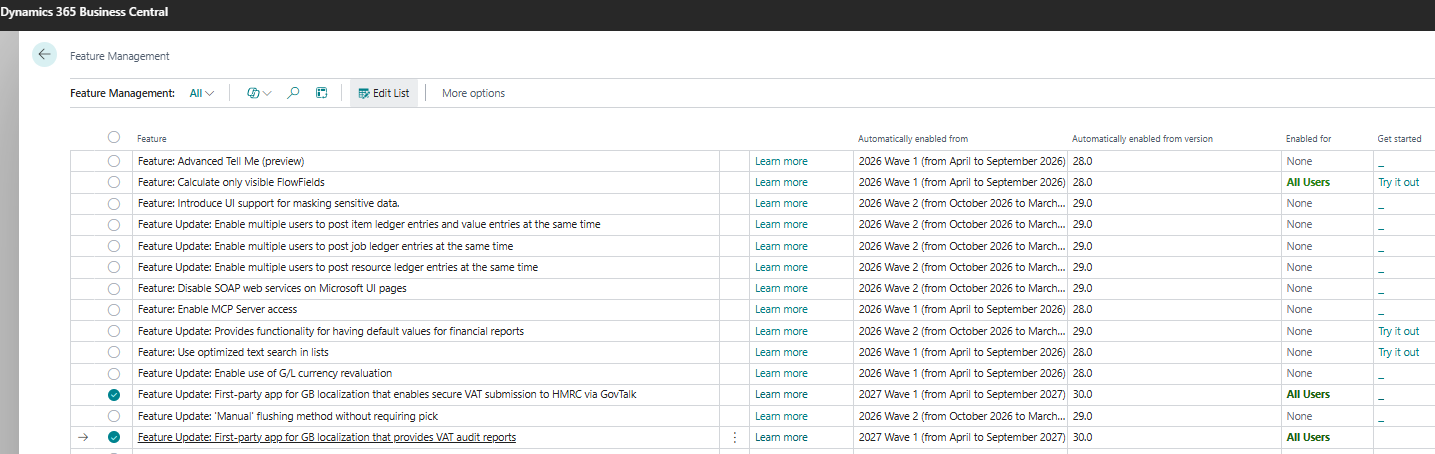Select the 'Manual' flushing method row circle
The height and width of the screenshot is (454, 1435).
[114, 416]
